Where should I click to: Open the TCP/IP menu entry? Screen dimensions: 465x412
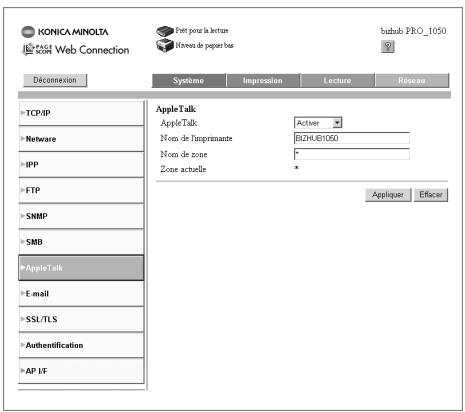click(x=81, y=113)
